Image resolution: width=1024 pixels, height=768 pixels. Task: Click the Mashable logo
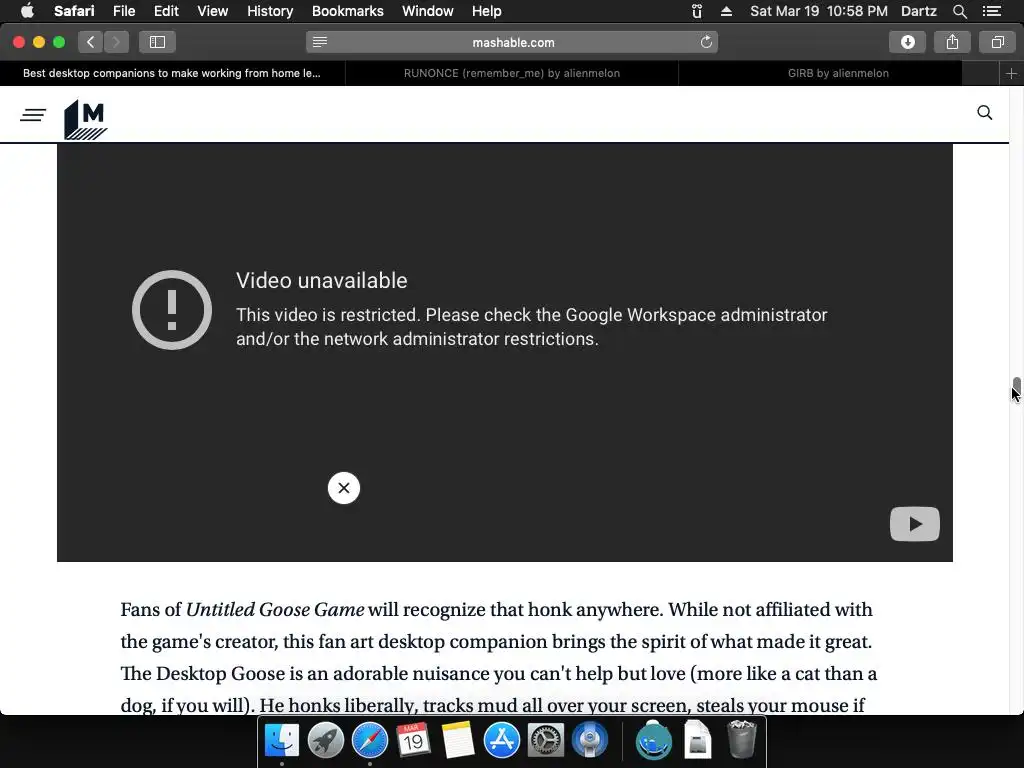click(x=86, y=120)
